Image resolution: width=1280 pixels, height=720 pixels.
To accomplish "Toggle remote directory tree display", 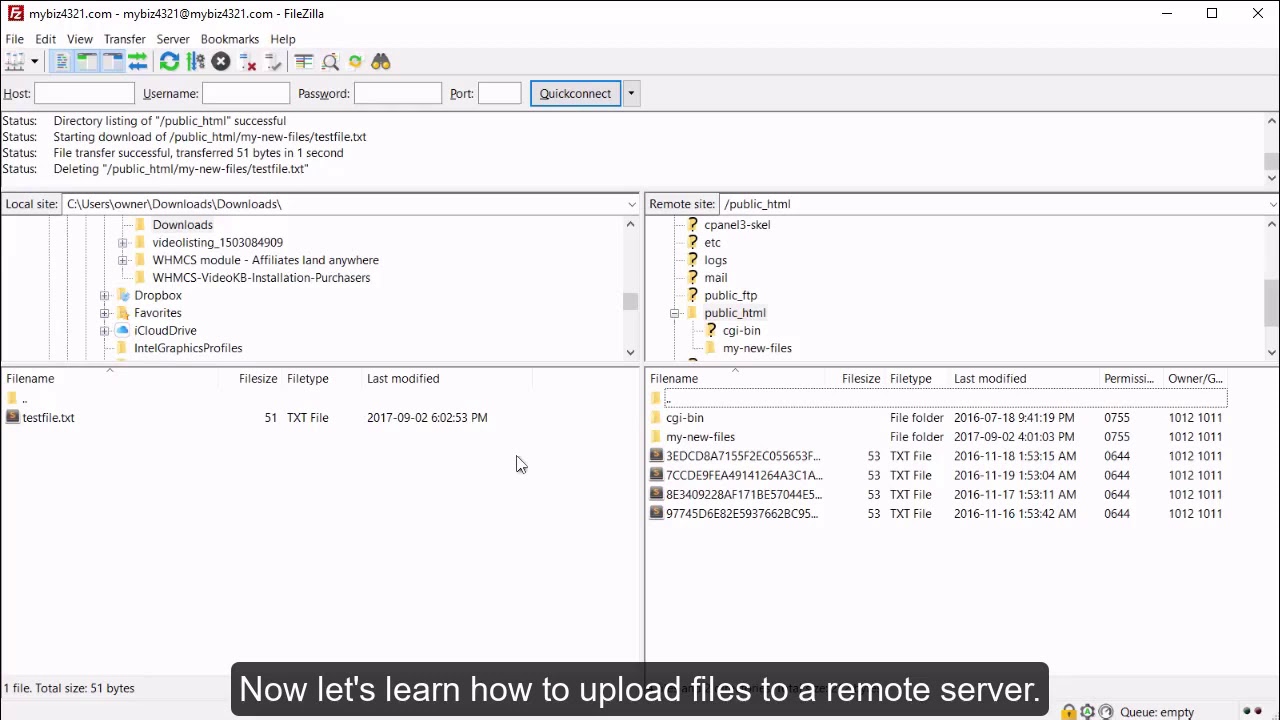I will tap(112, 62).
